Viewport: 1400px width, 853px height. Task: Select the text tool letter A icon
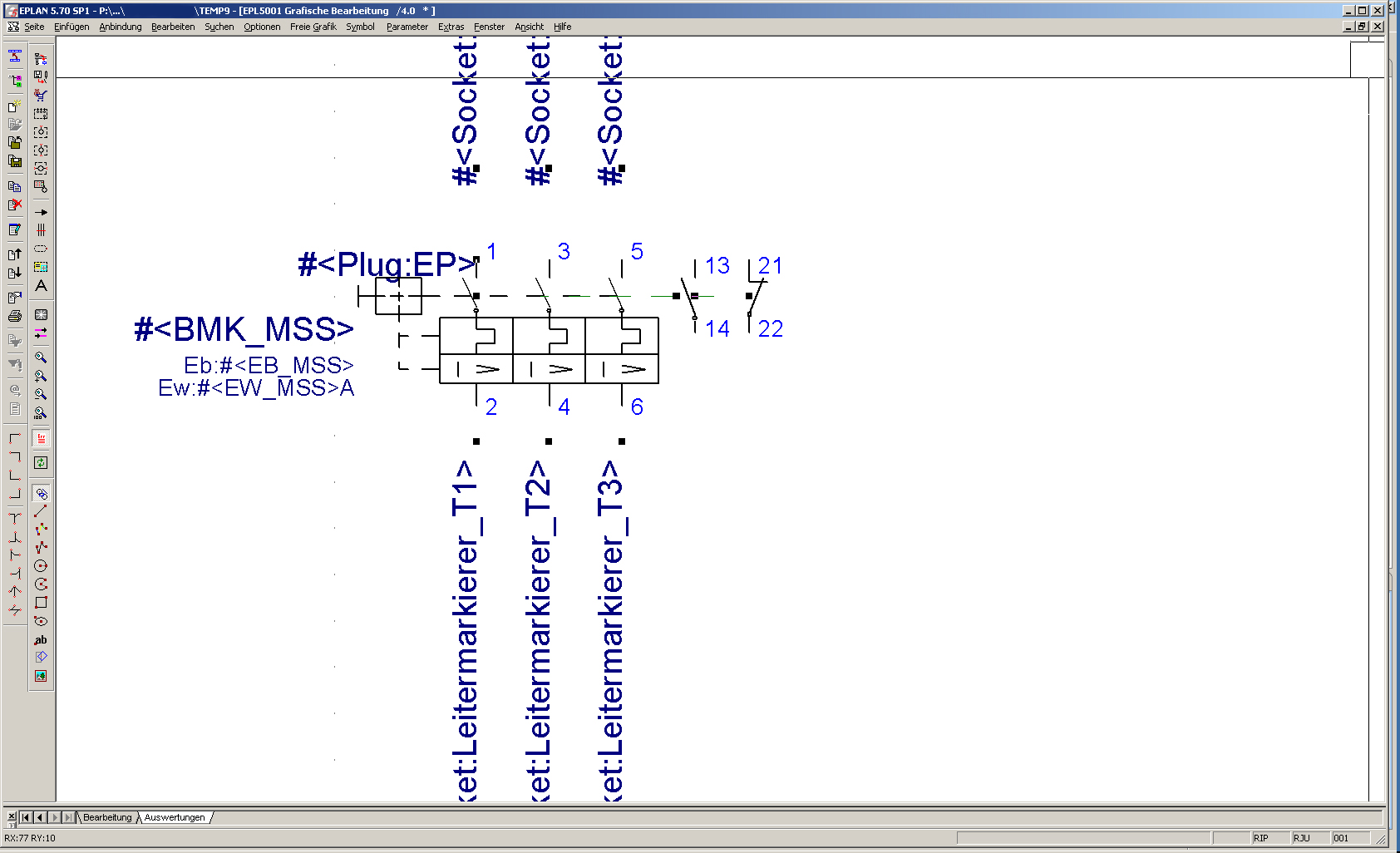point(41,285)
